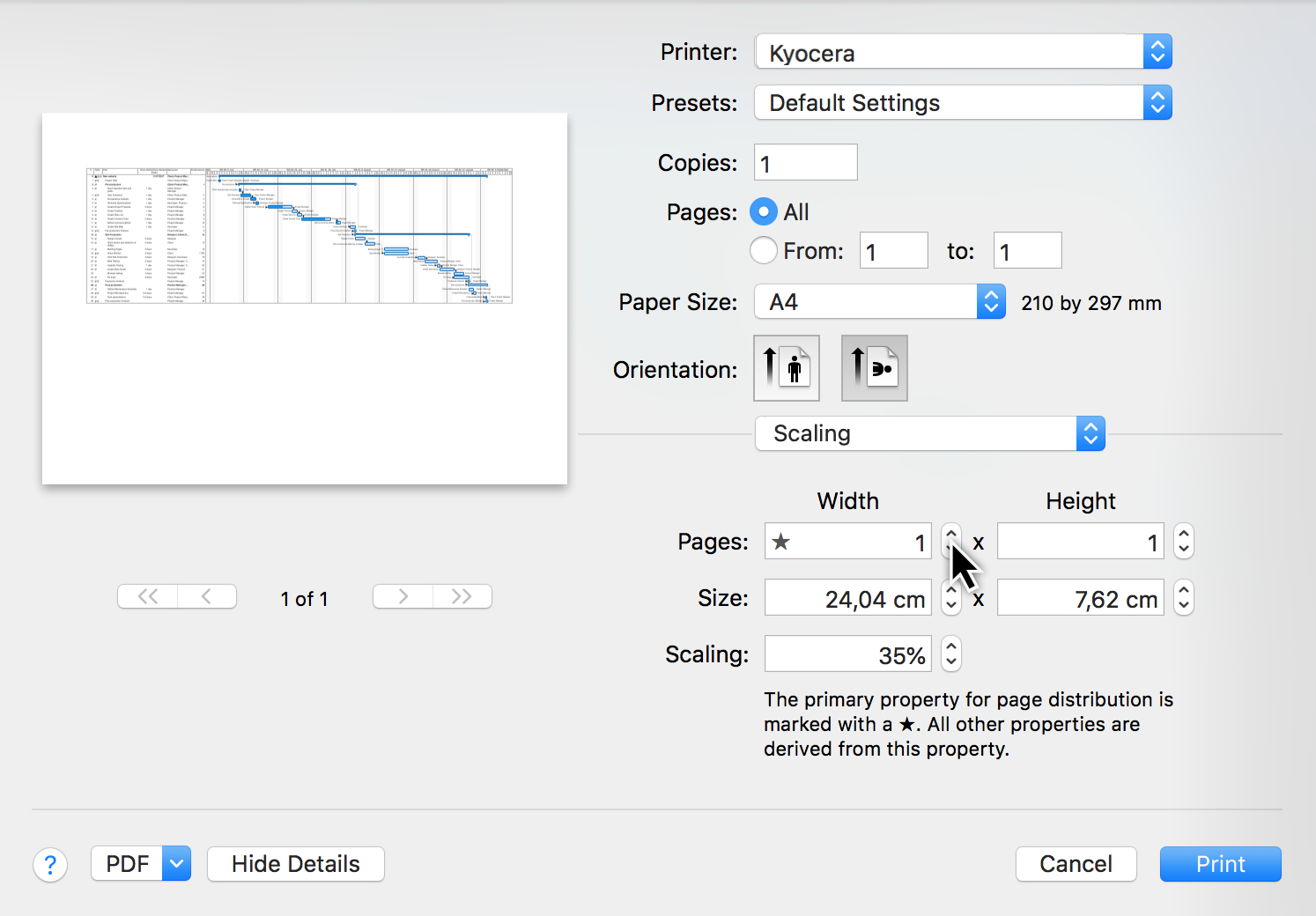Open the Printer dropdown showing Kyocera
1316x916 pixels.
click(x=963, y=51)
